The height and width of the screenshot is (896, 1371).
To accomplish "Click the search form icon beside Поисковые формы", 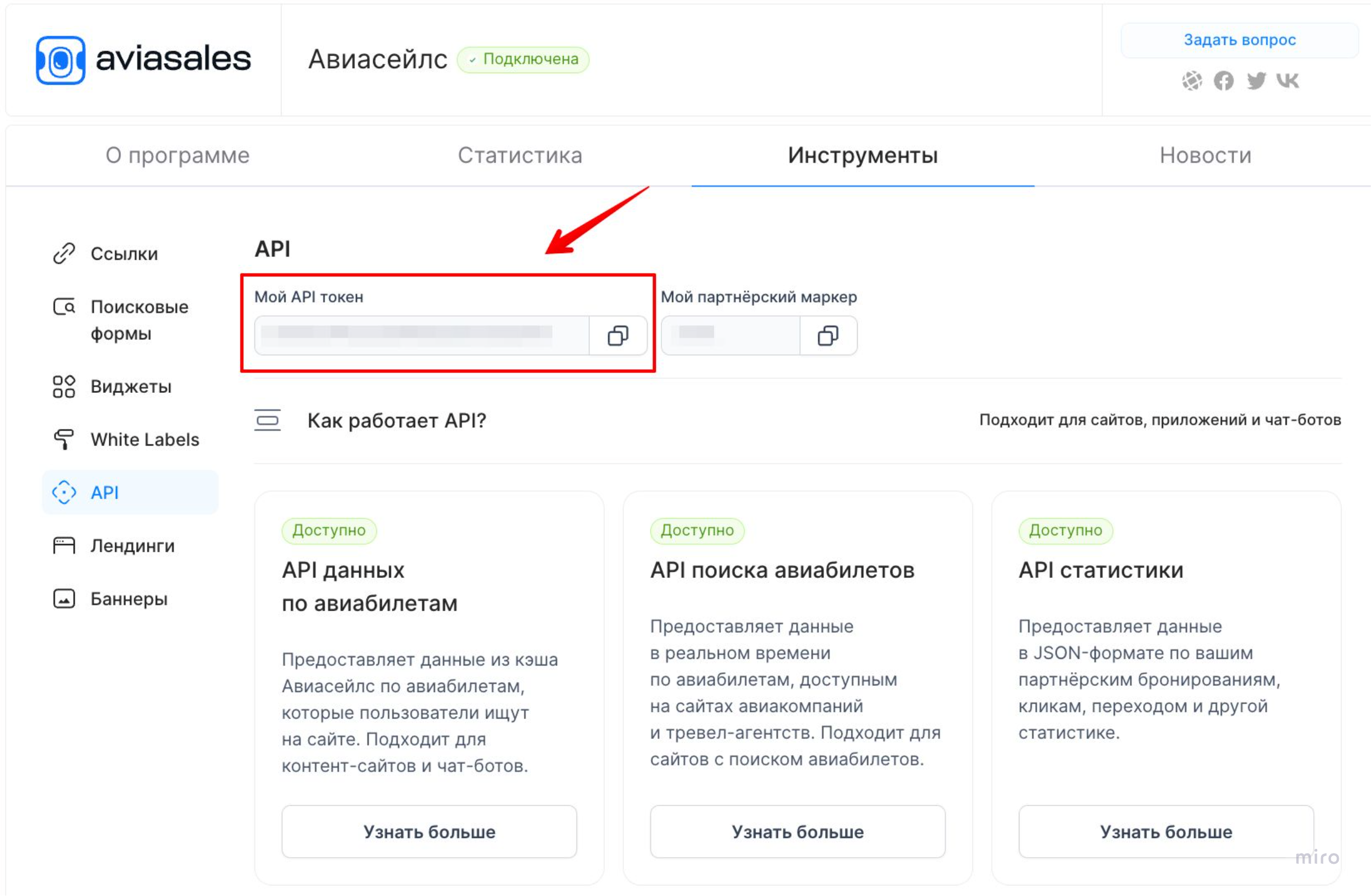I will (x=64, y=307).
